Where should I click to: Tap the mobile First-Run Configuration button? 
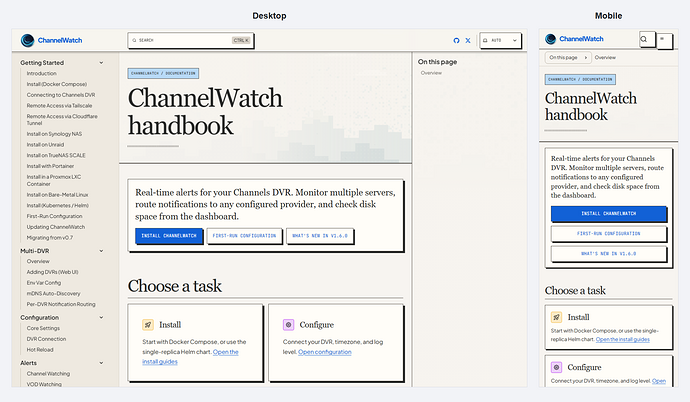609,234
